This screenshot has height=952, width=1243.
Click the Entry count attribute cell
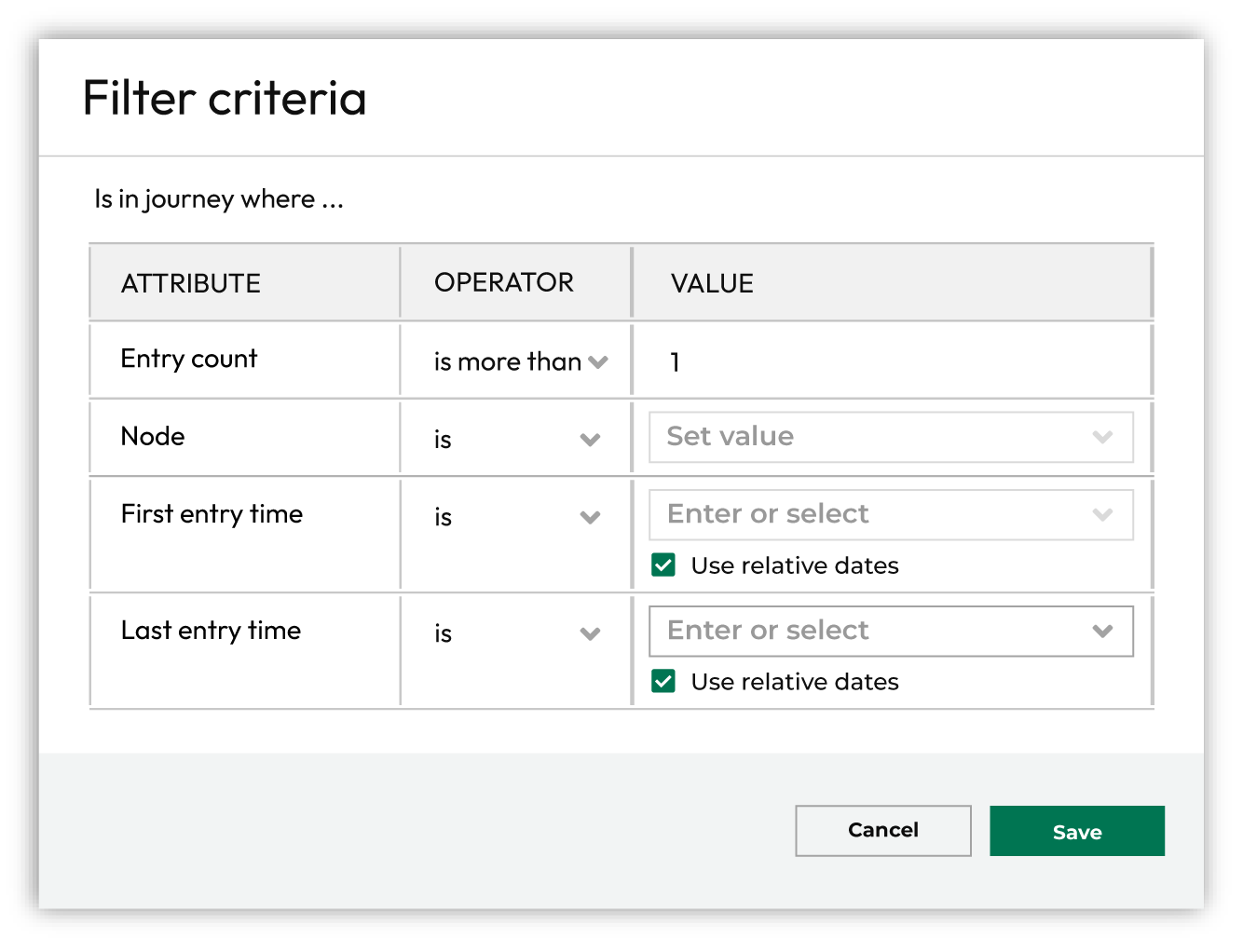pos(246,360)
